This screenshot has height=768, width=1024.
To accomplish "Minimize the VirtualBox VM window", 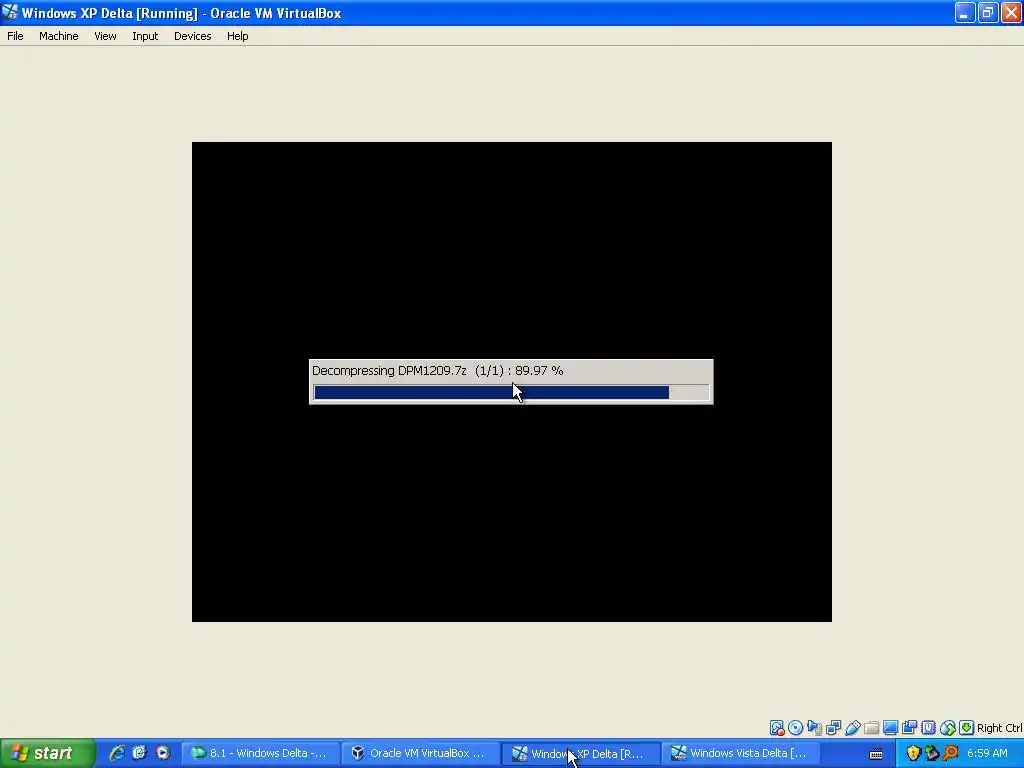I will 965,13.
